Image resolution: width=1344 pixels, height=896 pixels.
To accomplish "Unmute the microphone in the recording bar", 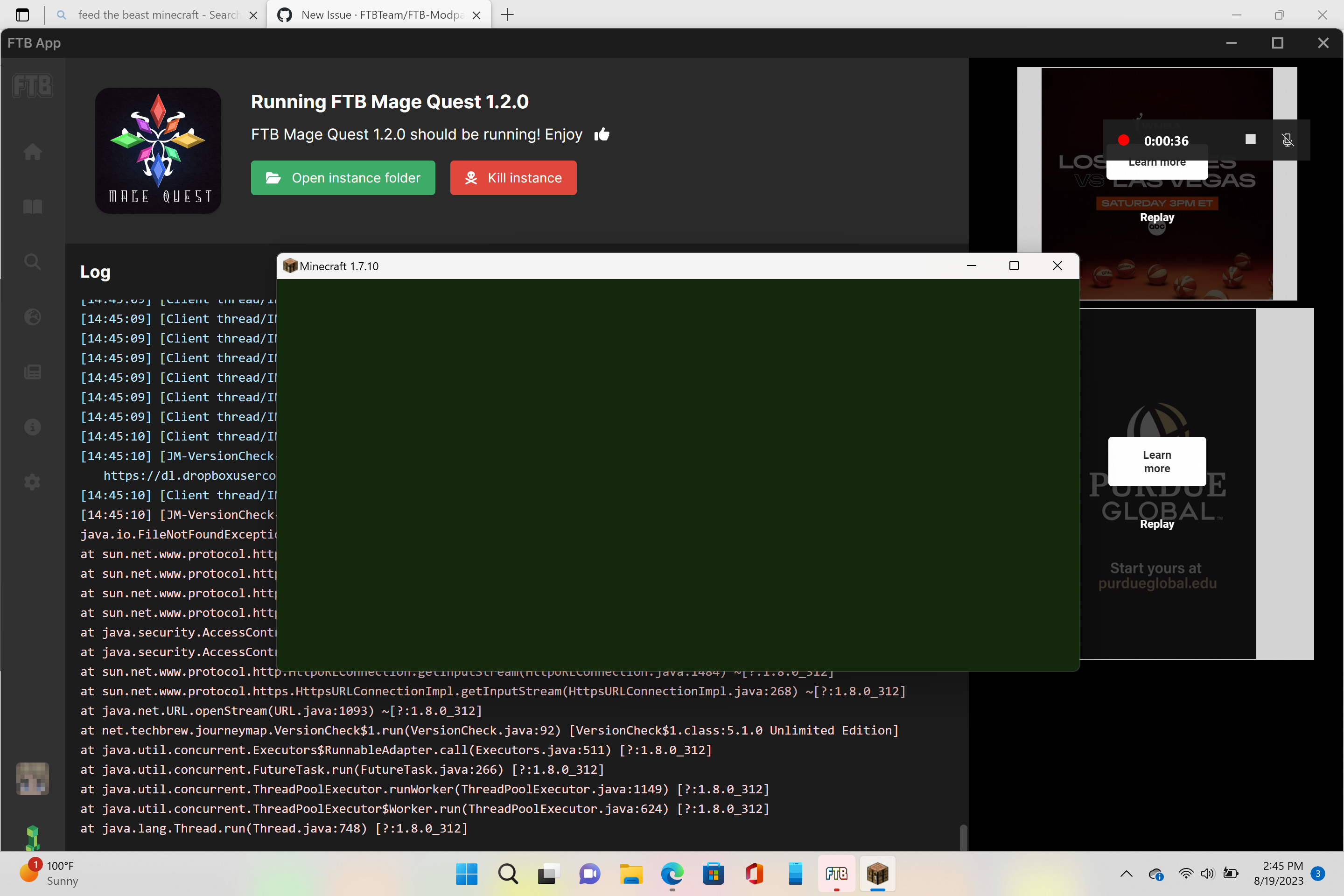I will (x=1288, y=140).
